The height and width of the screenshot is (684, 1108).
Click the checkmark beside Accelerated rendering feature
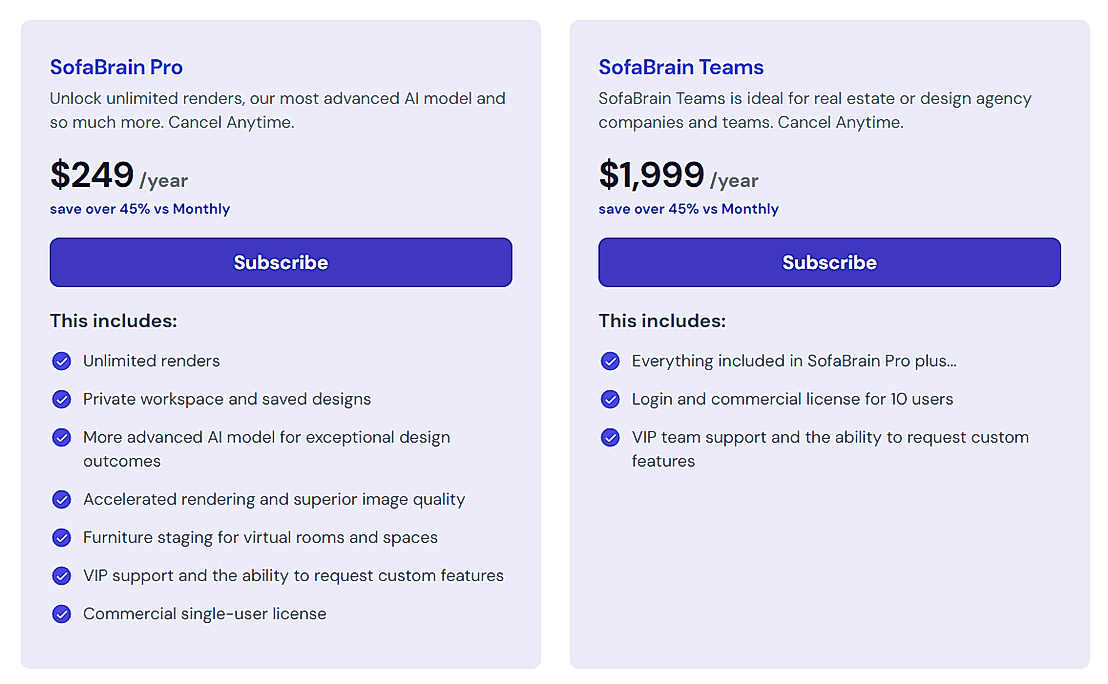(61, 499)
